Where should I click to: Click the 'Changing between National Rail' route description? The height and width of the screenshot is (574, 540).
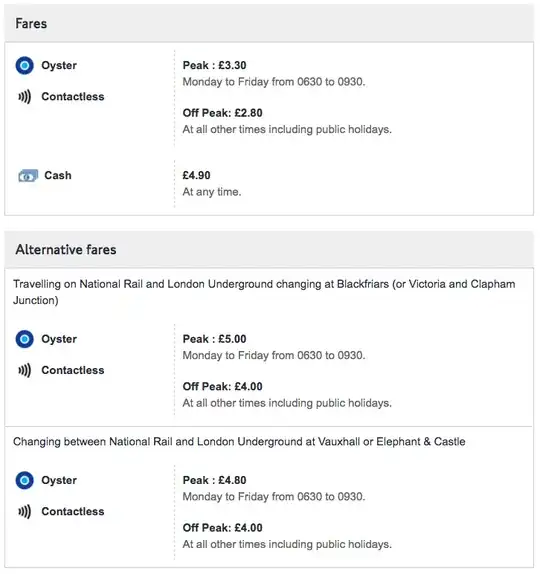tap(239, 442)
